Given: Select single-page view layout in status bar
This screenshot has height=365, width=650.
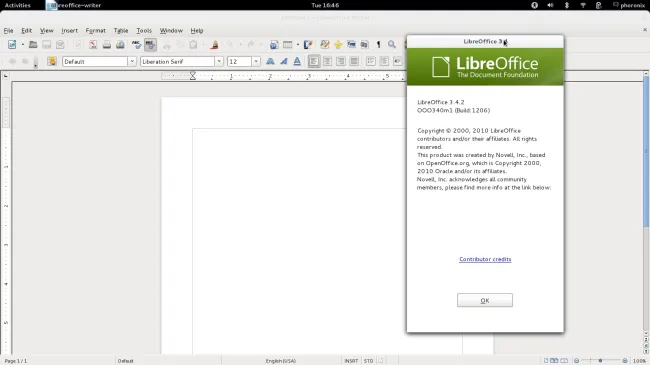Looking at the screenshot, I should 546,360.
